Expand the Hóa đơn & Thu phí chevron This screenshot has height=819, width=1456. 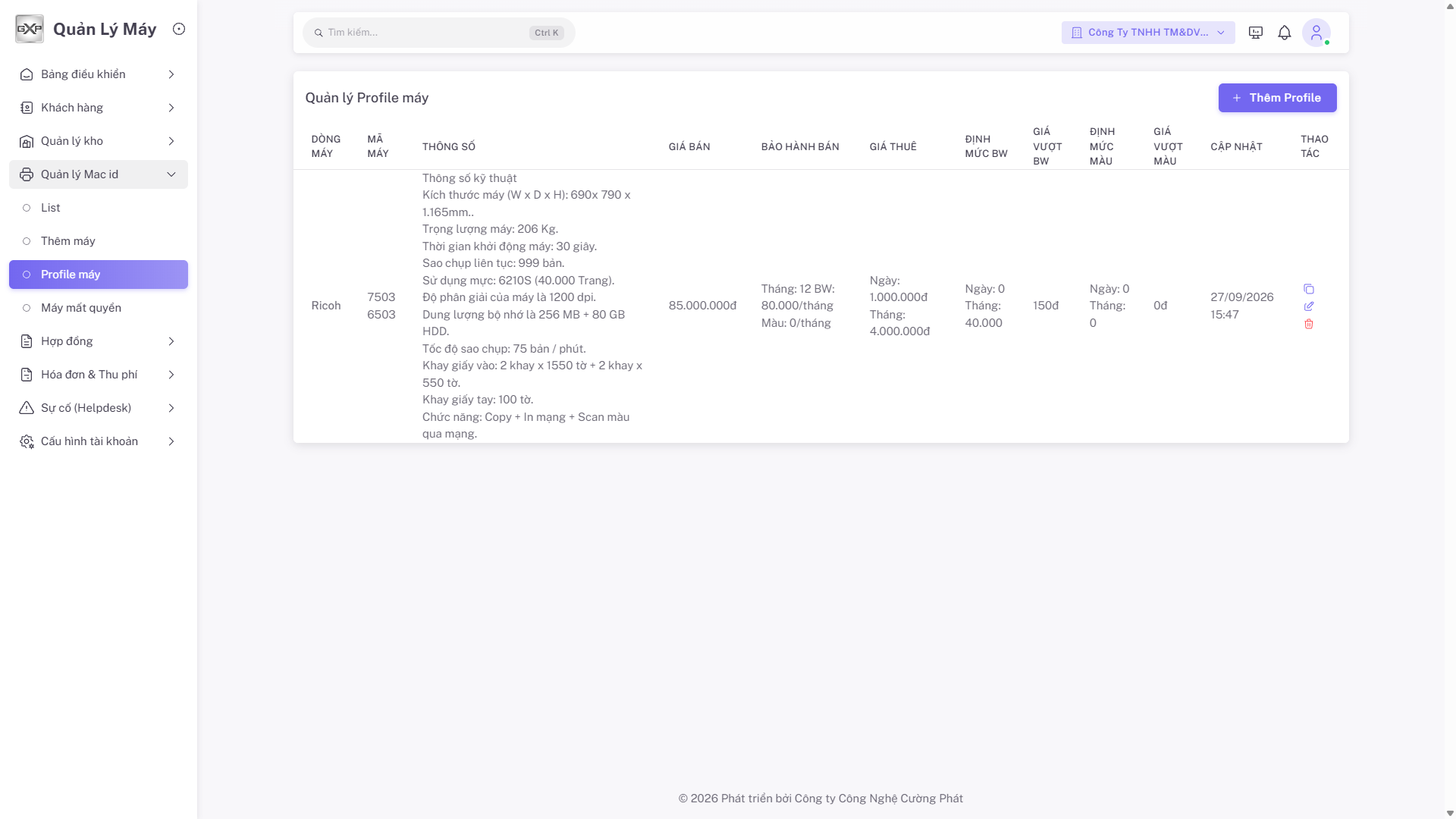coord(171,375)
